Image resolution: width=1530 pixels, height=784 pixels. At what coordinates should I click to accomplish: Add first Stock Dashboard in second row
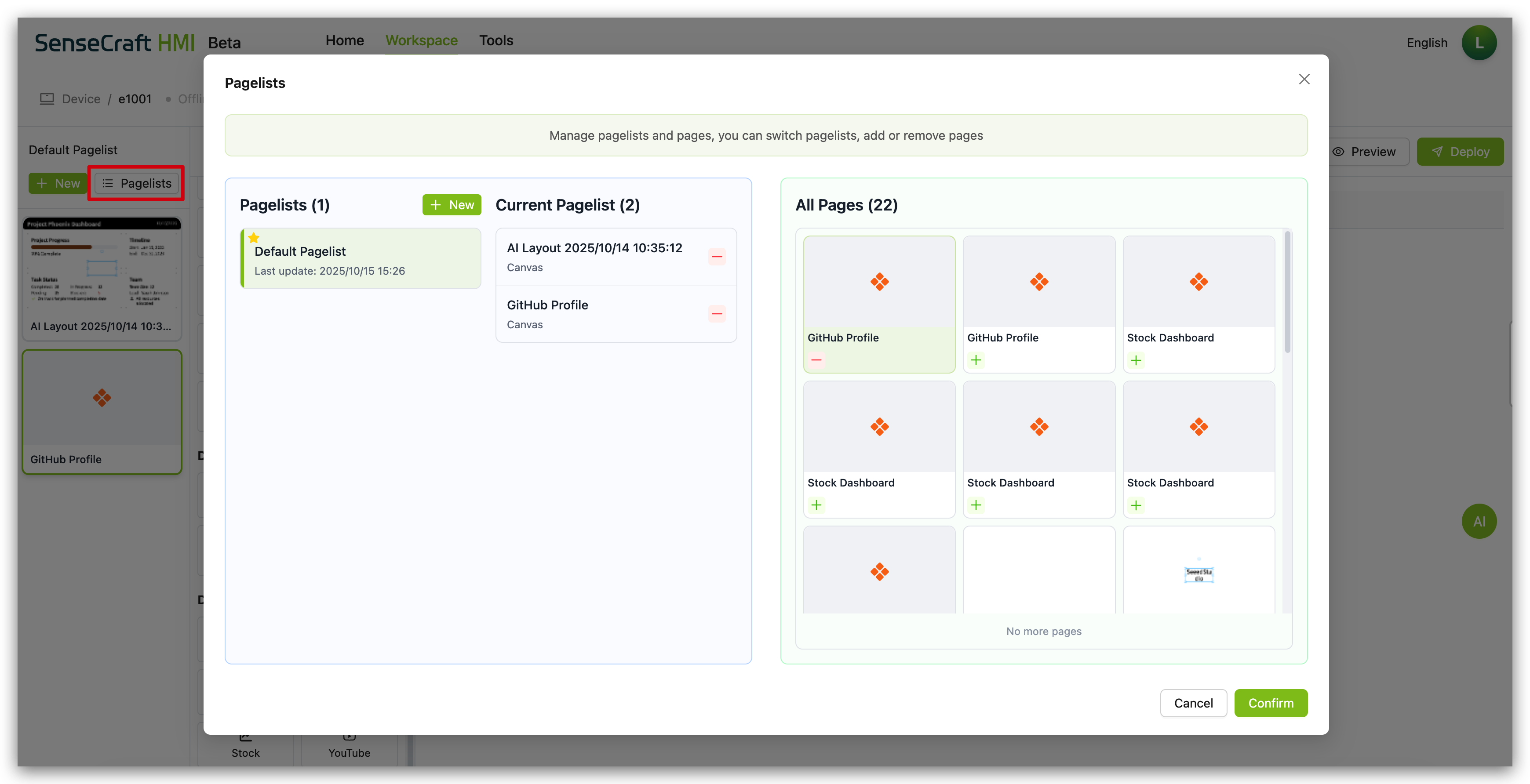[x=816, y=505]
